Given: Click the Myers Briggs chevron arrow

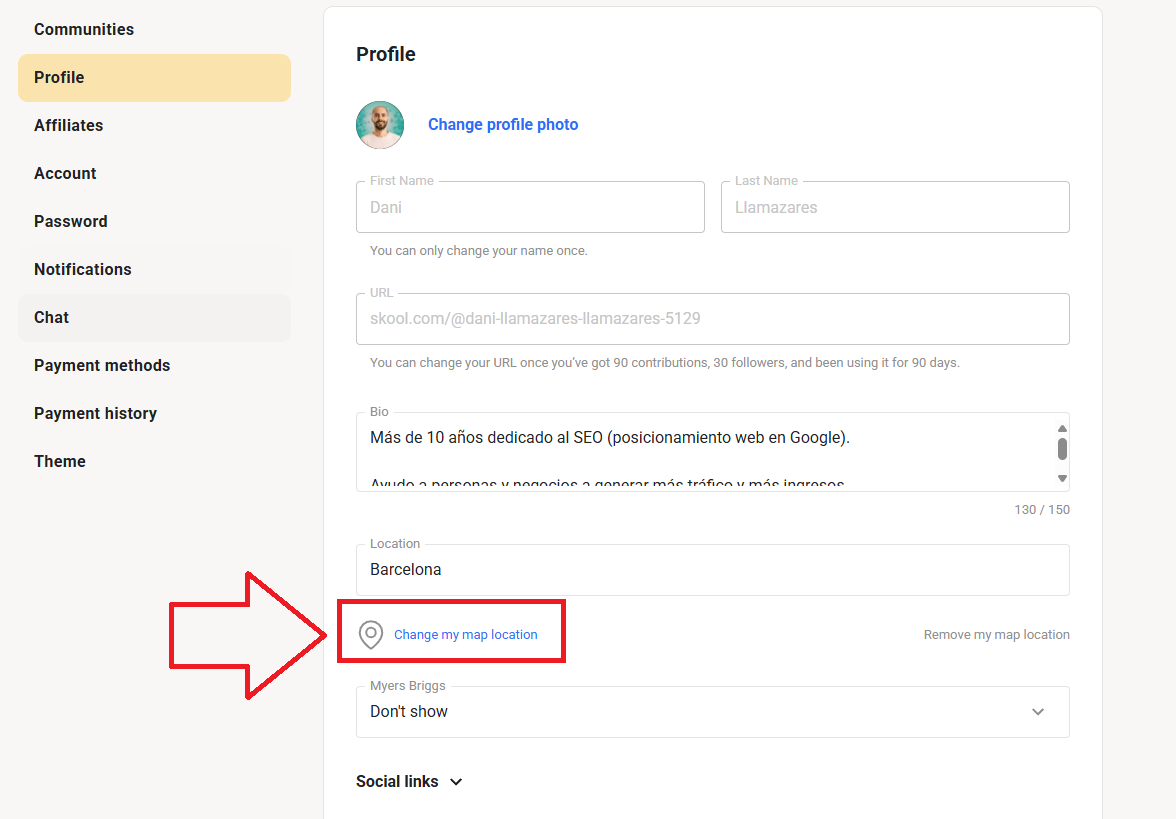Looking at the screenshot, I should tap(1038, 712).
